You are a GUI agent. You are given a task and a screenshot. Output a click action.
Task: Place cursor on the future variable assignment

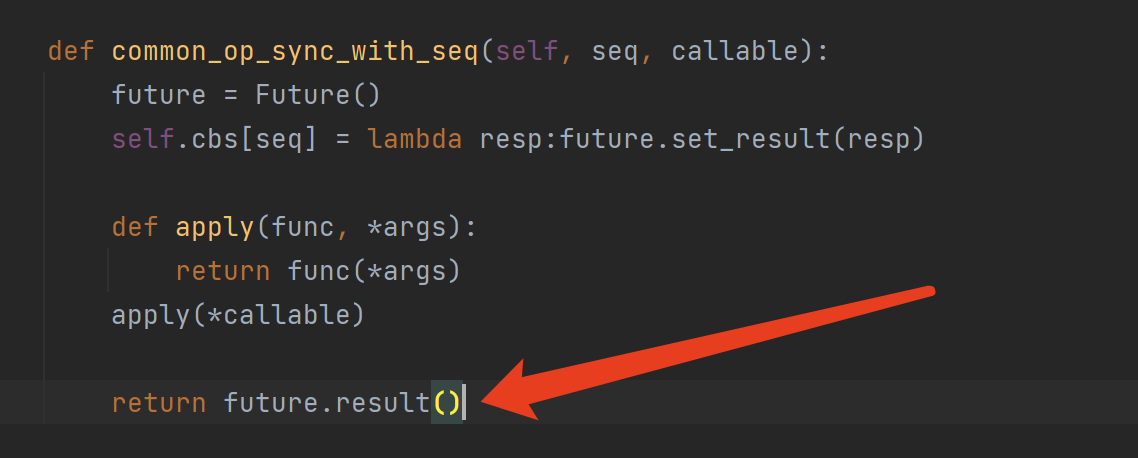tap(159, 95)
